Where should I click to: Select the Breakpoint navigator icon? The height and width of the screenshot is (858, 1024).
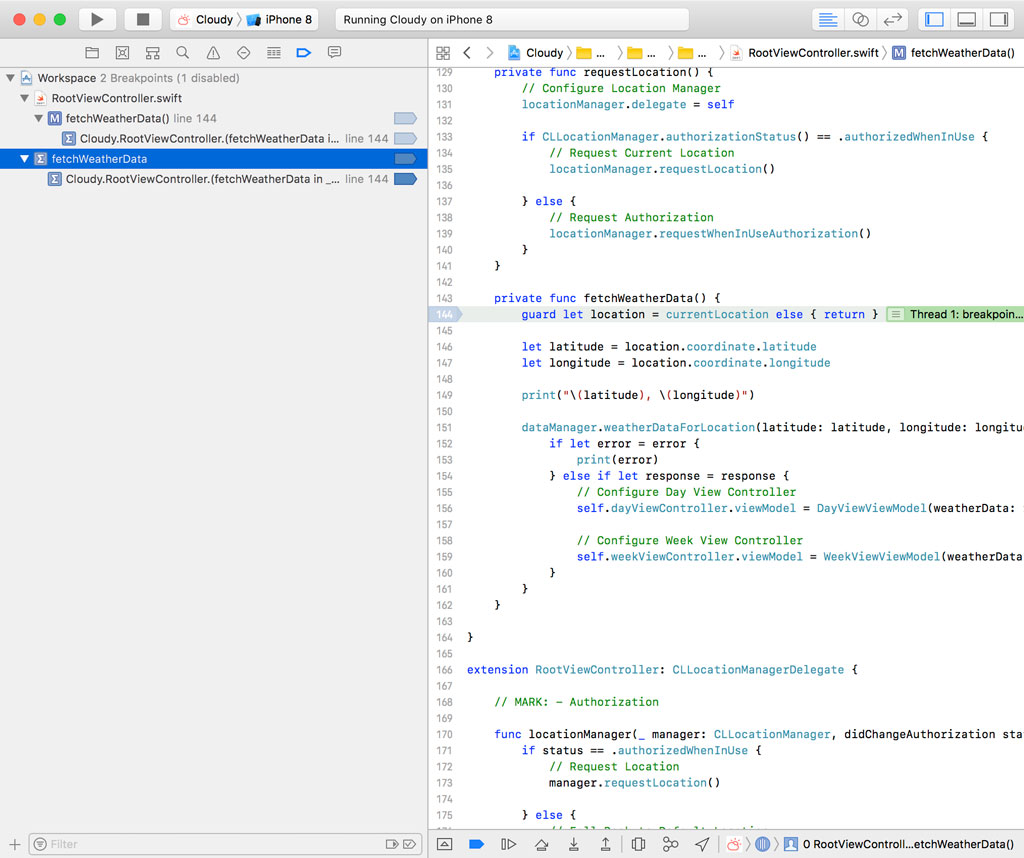coord(302,52)
